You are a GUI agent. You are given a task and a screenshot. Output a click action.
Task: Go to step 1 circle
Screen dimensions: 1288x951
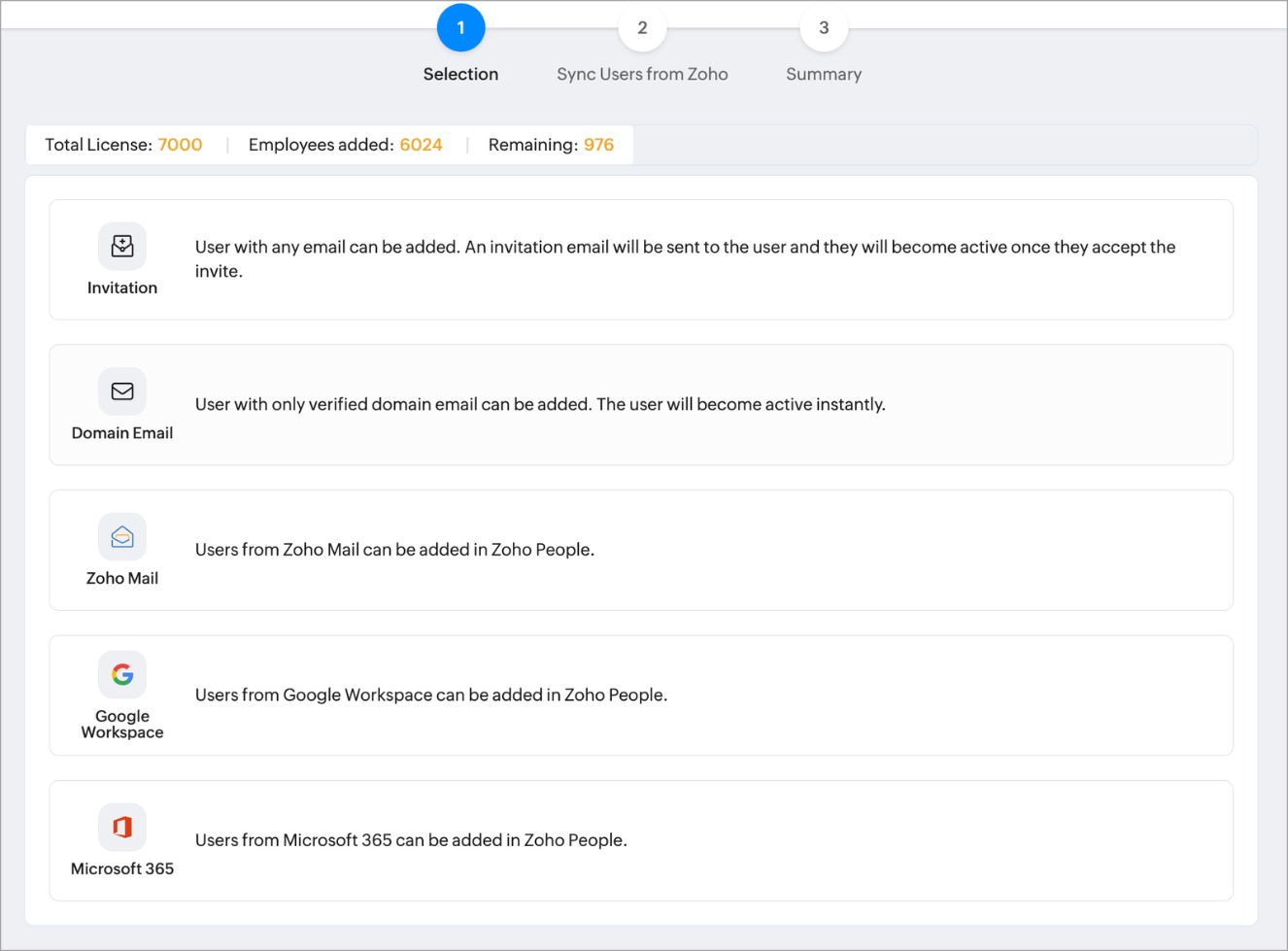[x=460, y=27]
